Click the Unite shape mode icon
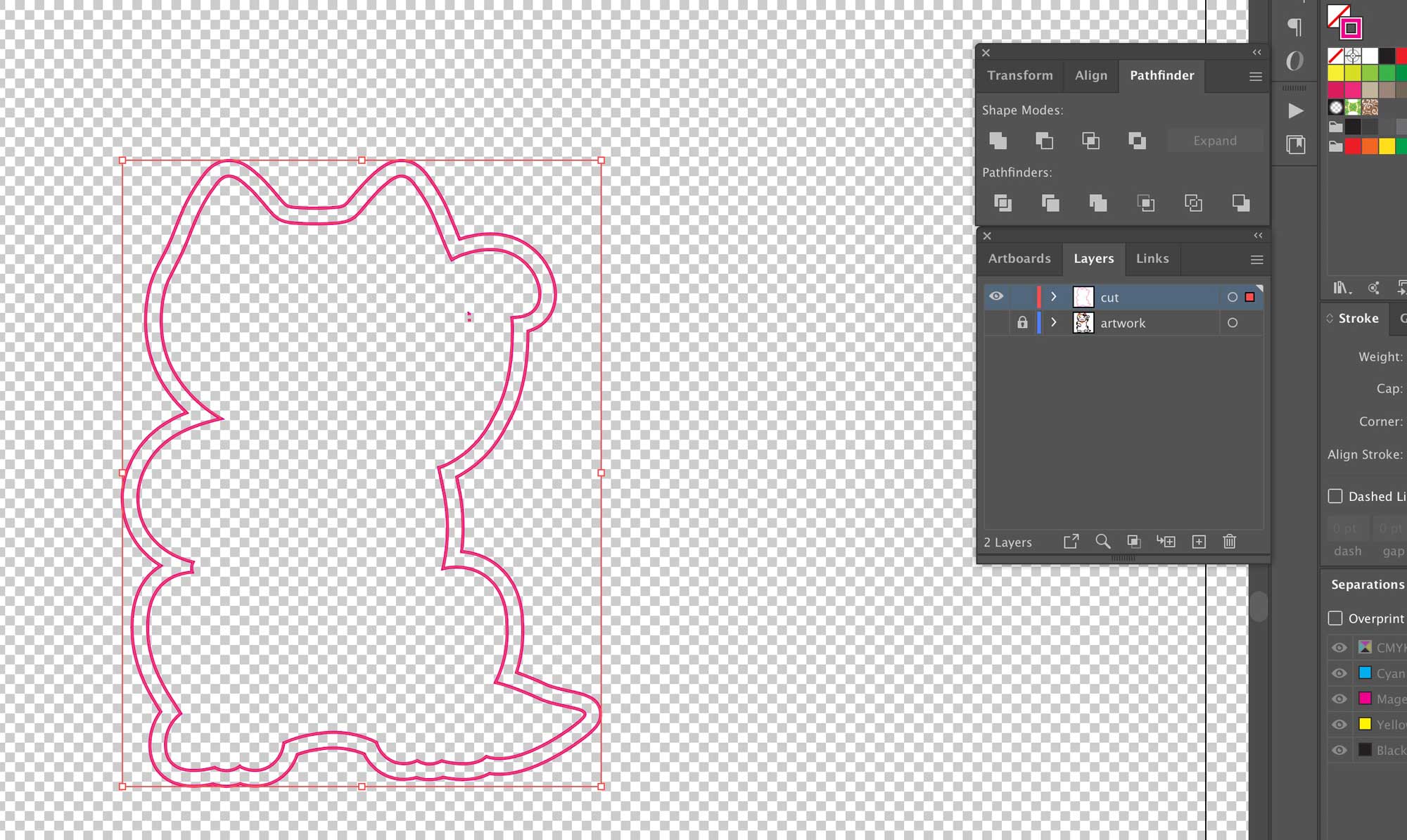Viewport: 1407px width, 840px height. click(999, 140)
